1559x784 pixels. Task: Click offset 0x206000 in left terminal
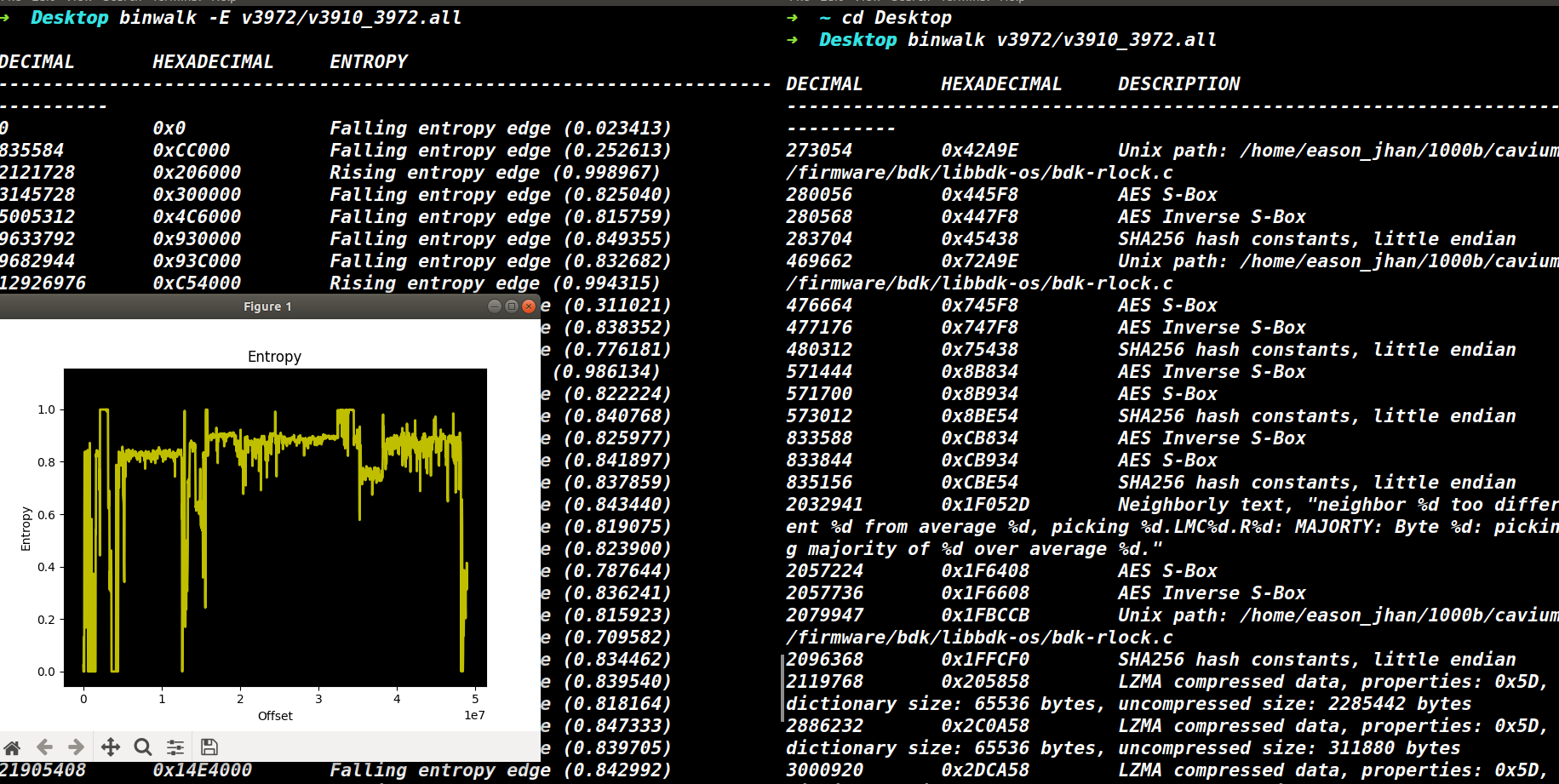197,173
